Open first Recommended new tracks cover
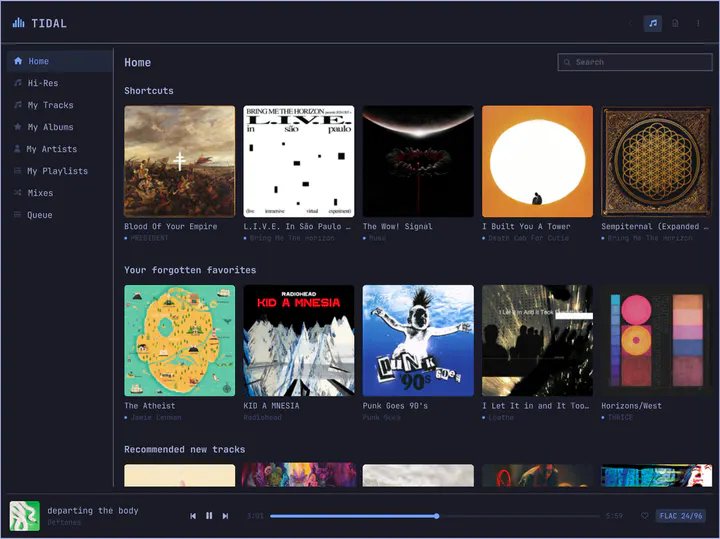Screen dimensions: 720x539 [180, 475]
